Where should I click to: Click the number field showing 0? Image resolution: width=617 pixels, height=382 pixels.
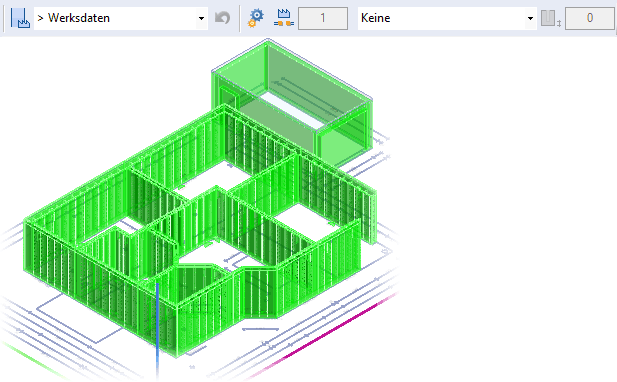[x=589, y=18]
